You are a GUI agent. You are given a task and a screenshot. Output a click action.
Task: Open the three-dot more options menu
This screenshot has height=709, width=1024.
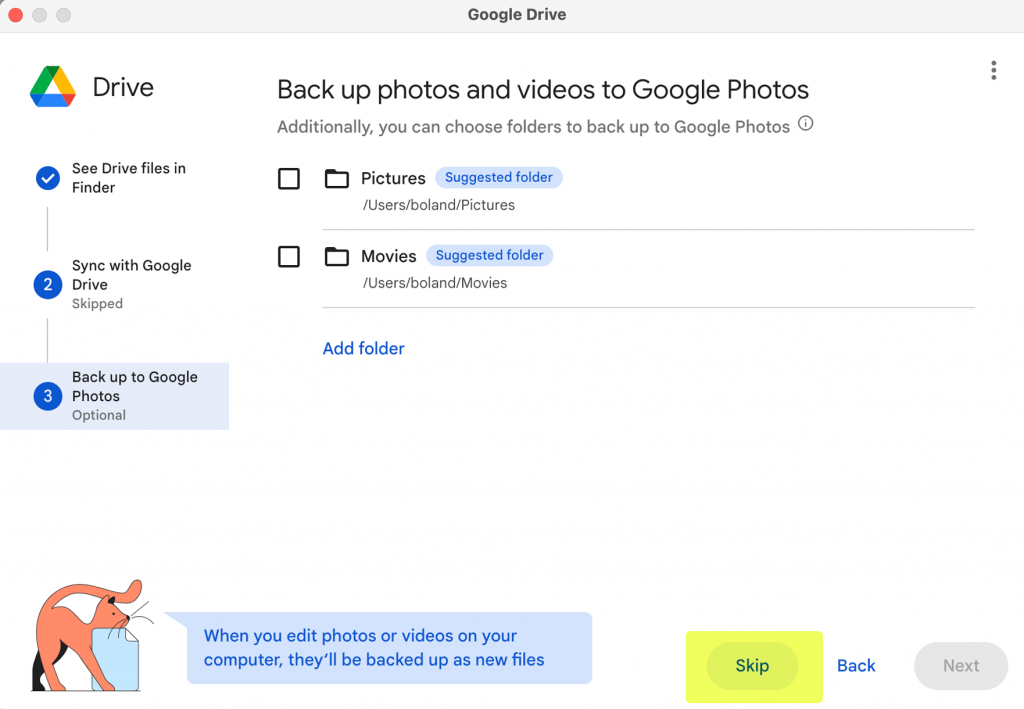993,70
